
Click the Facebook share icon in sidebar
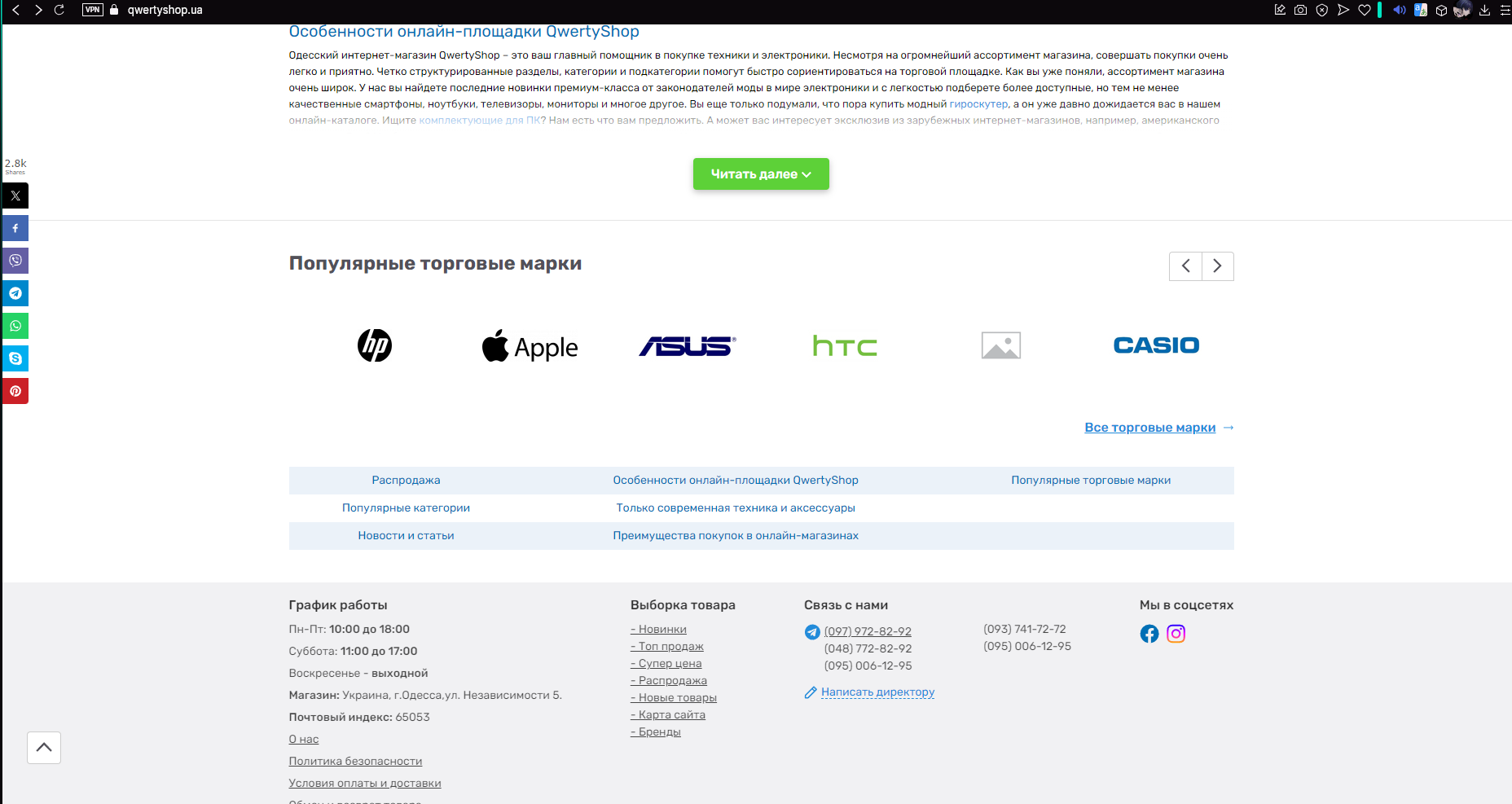pyautogui.click(x=15, y=228)
